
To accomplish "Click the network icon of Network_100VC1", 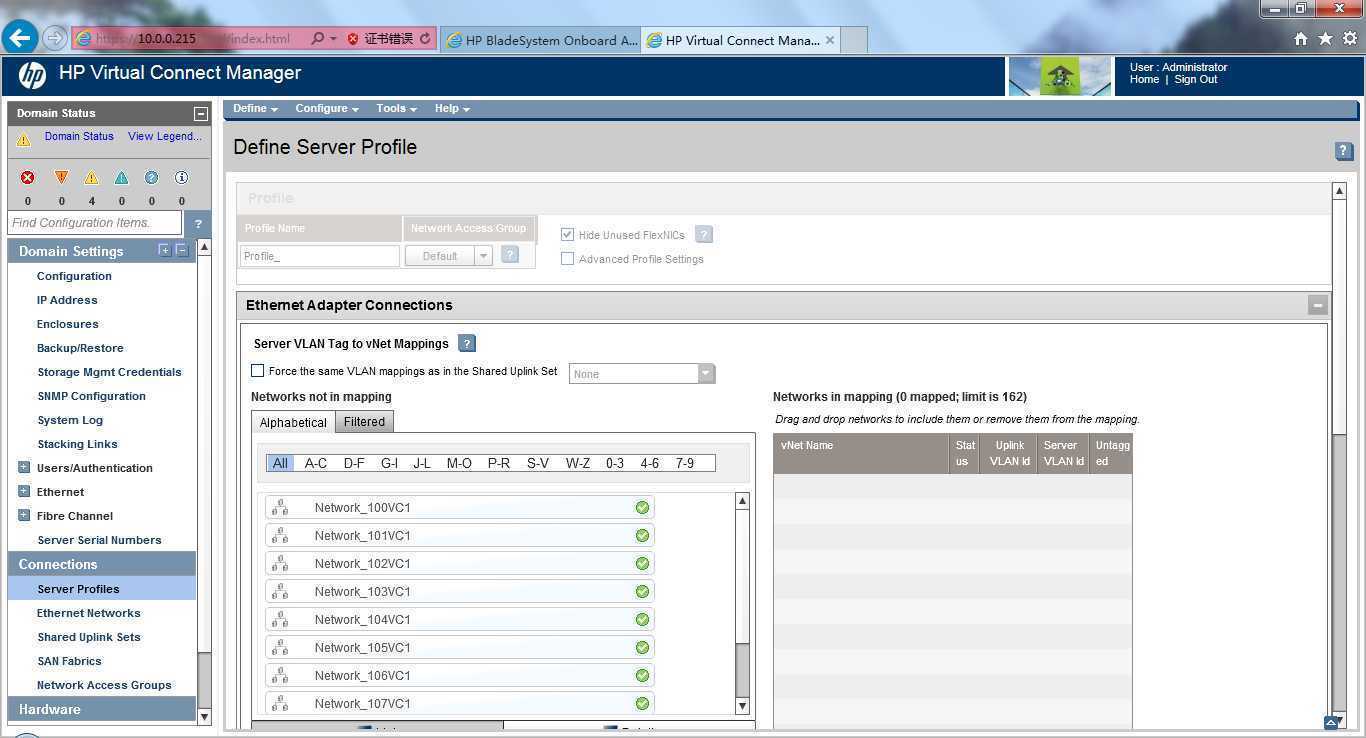I will point(280,507).
